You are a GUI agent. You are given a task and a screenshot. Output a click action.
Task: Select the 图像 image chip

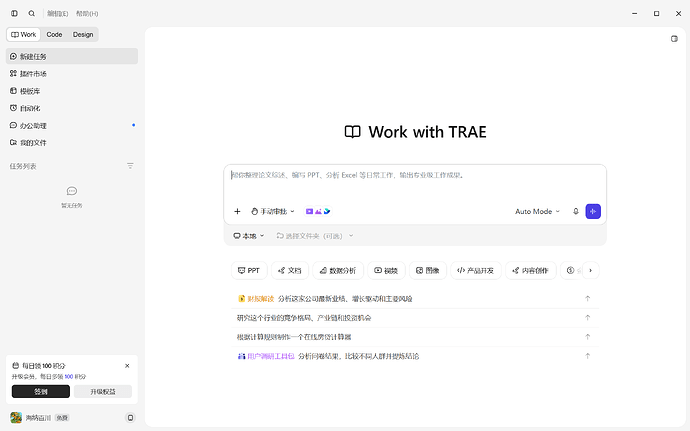428,270
